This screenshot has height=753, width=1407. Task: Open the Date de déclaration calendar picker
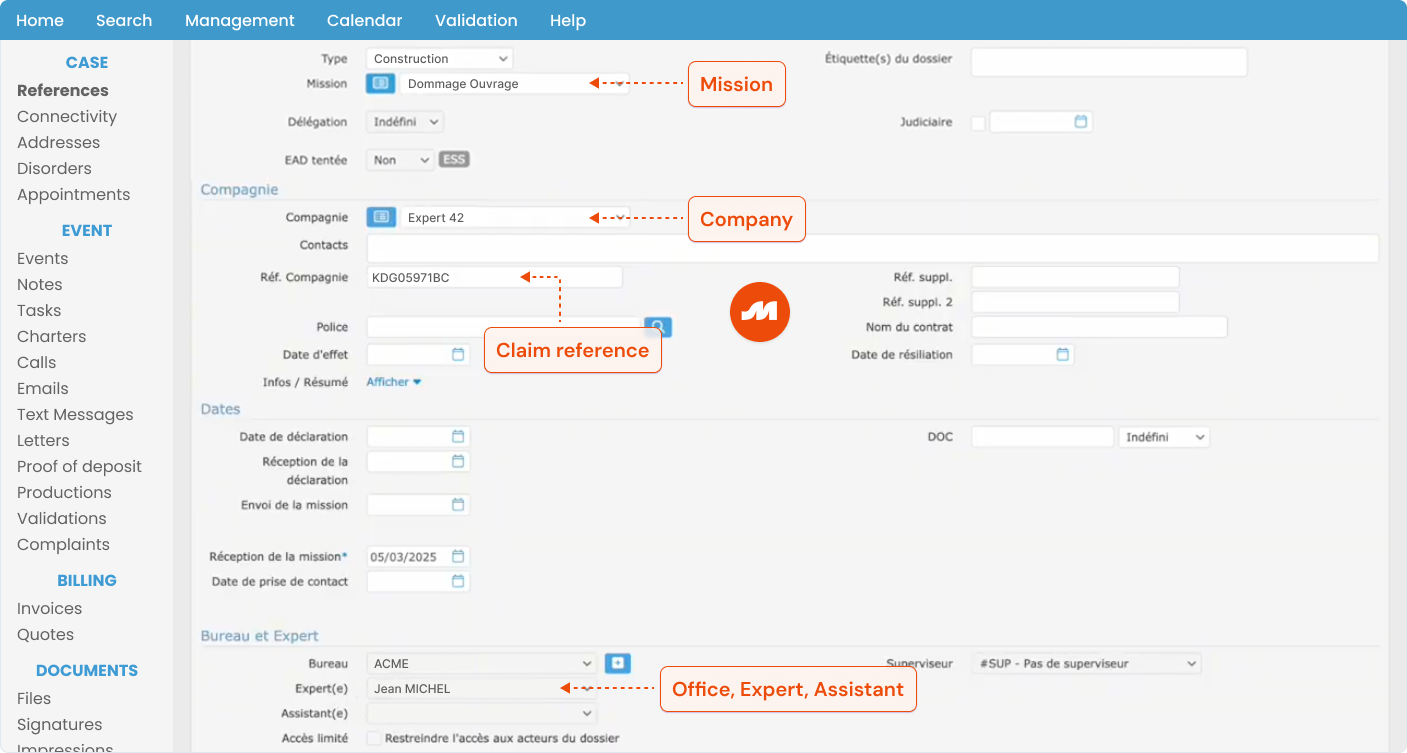458,436
